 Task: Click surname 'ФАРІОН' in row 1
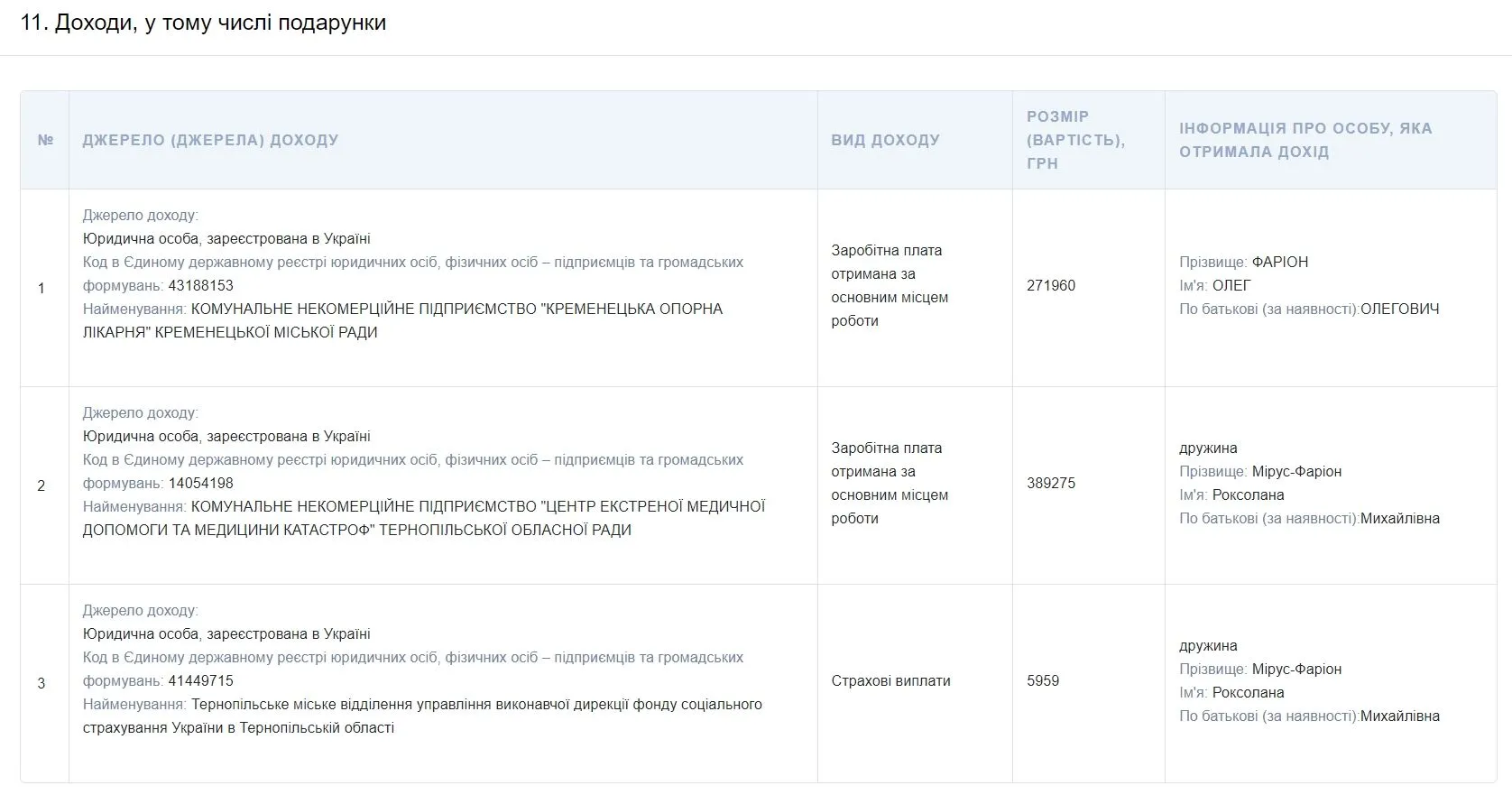[x=1280, y=262]
